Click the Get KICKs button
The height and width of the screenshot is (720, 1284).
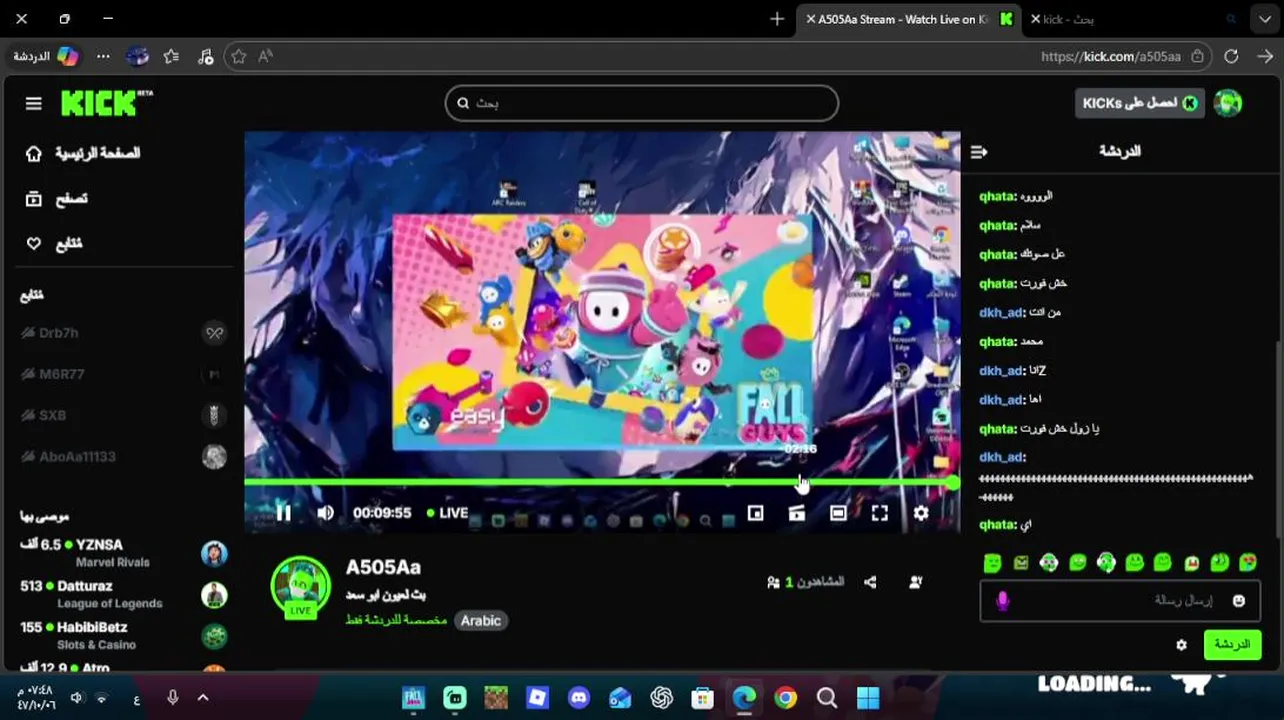[1139, 103]
